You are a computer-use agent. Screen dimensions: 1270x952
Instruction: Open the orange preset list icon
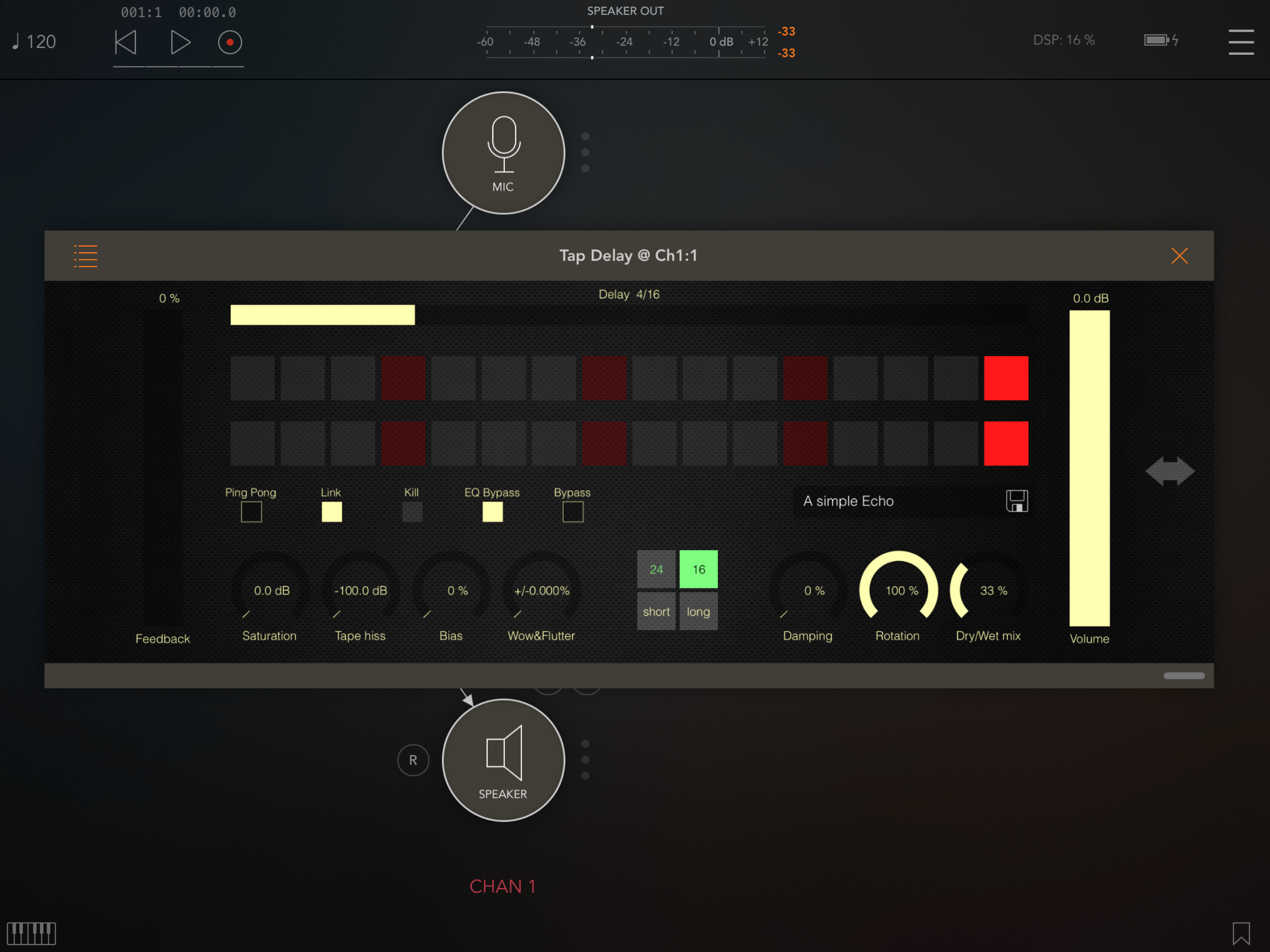coord(86,256)
